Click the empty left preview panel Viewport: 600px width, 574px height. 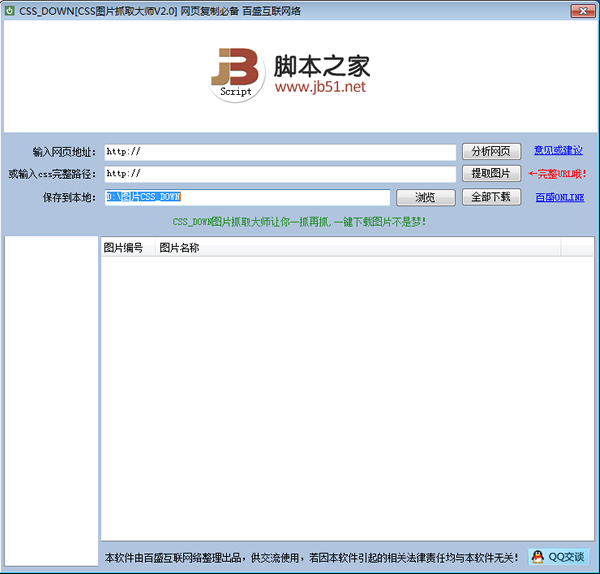point(51,400)
